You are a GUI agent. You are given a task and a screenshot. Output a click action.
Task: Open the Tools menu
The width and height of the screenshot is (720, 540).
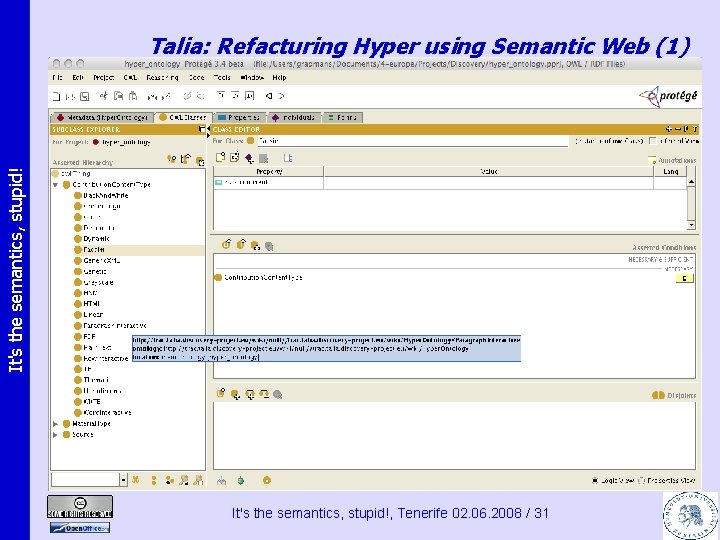point(222,78)
